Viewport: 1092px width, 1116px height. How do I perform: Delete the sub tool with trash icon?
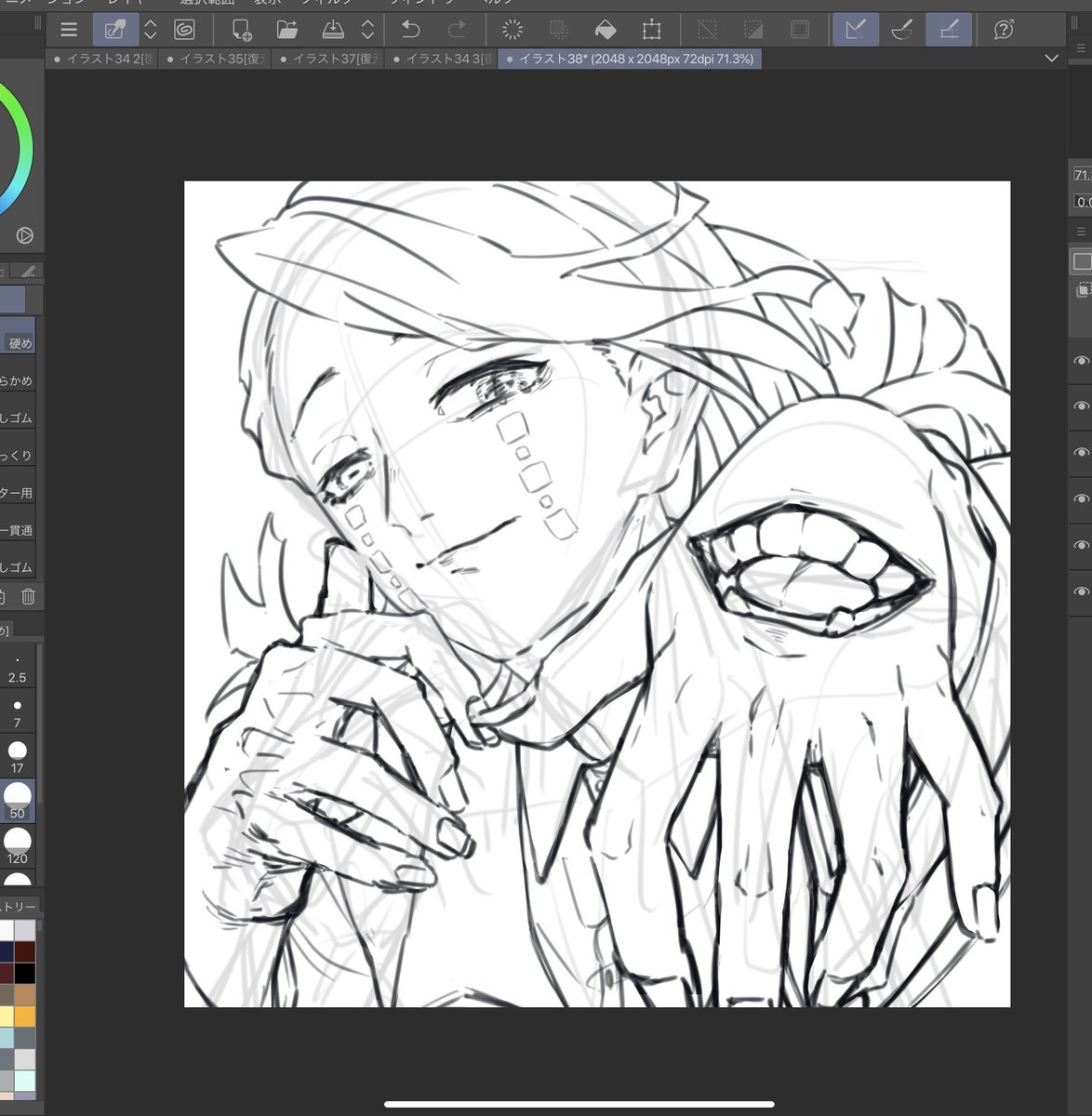click(28, 596)
